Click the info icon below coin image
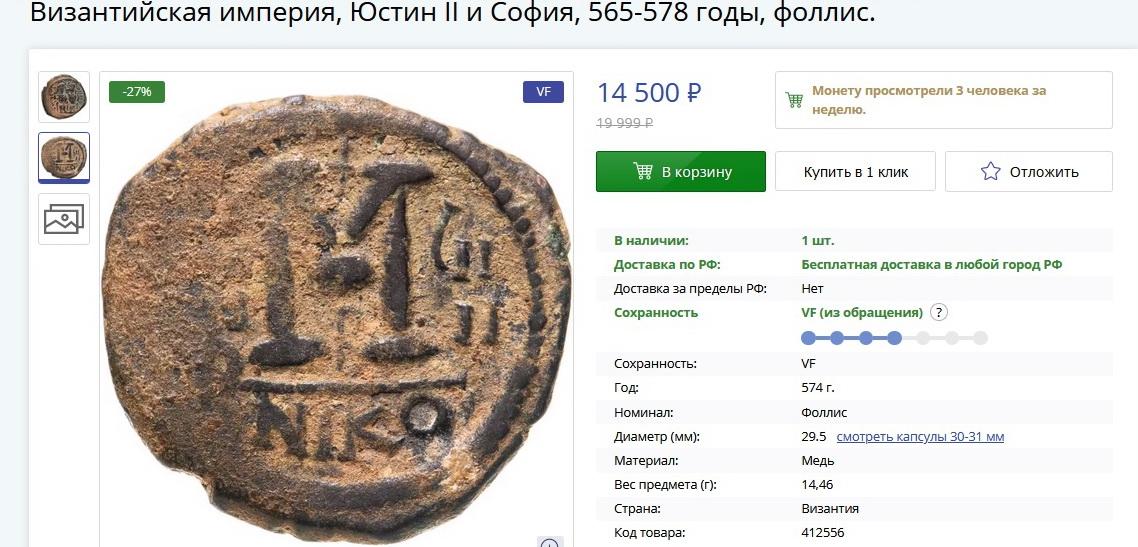1138x547 pixels. (549, 543)
